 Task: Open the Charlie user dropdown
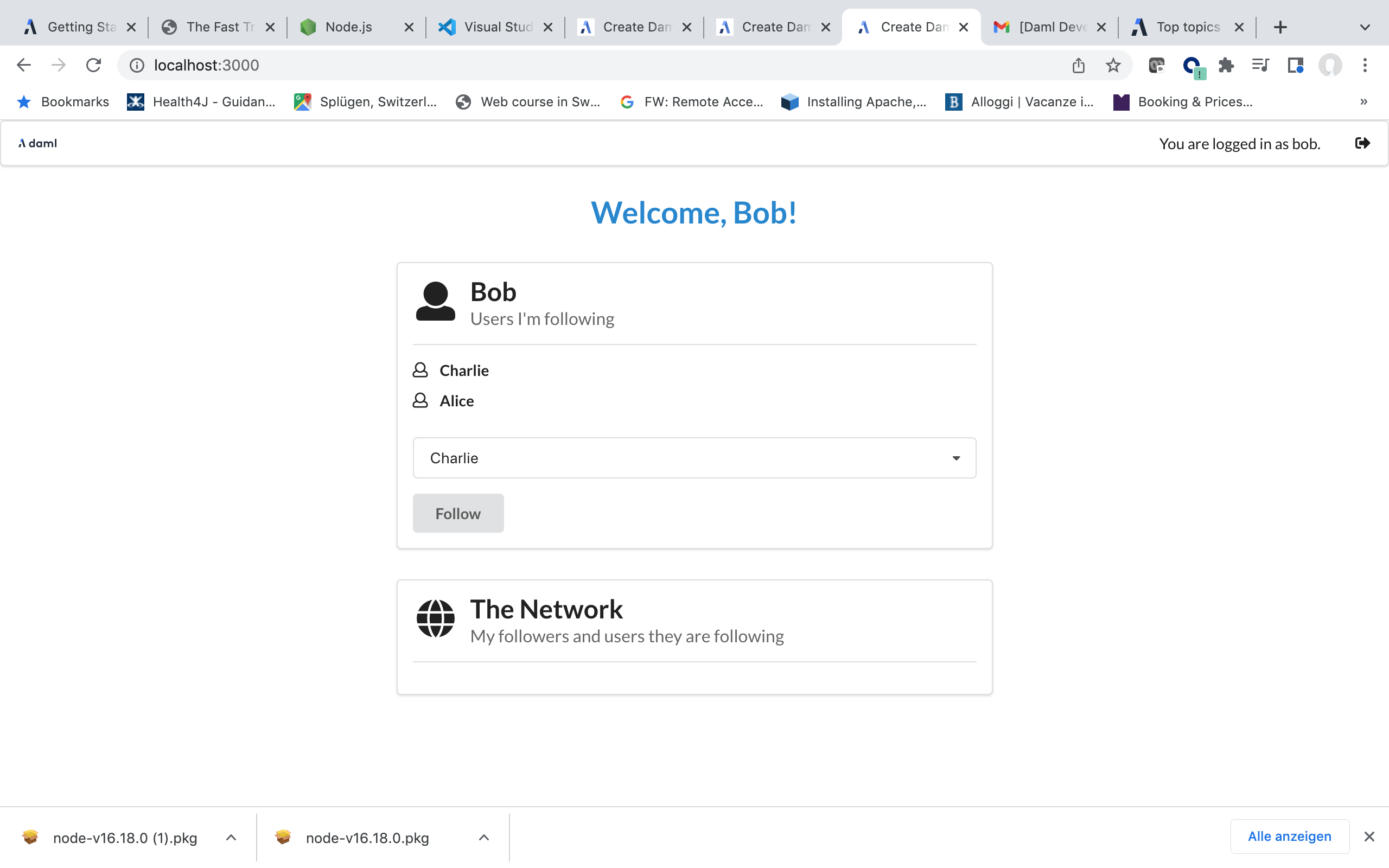click(694, 457)
